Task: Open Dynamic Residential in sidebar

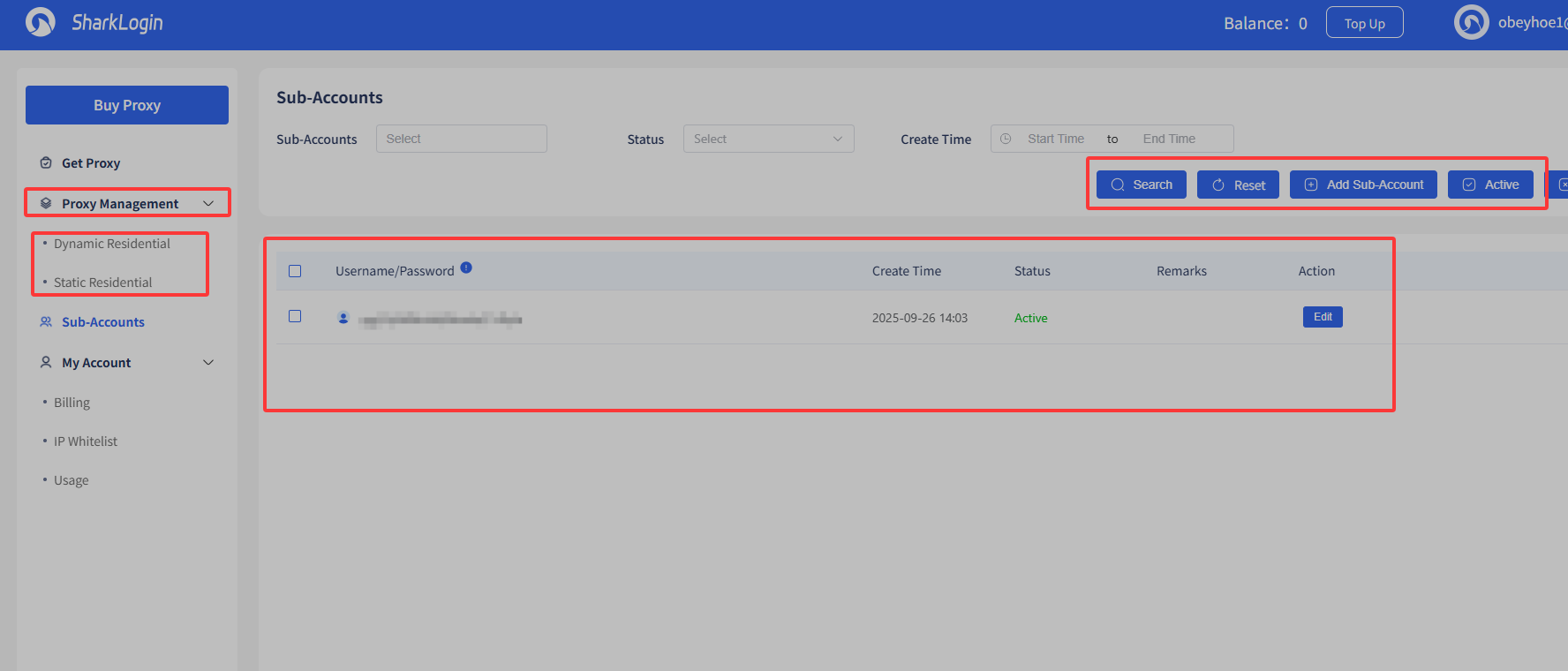Action: pyautogui.click(x=112, y=244)
